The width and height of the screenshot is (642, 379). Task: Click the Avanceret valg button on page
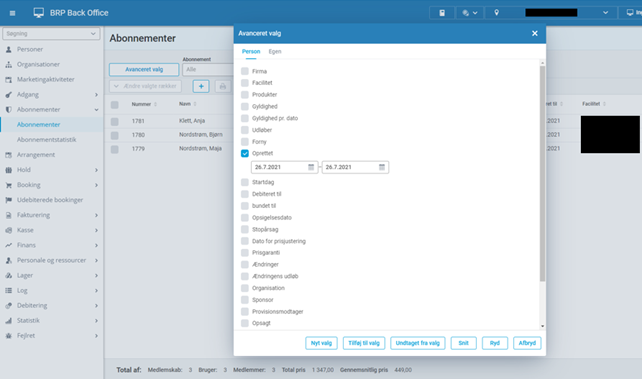[144, 70]
